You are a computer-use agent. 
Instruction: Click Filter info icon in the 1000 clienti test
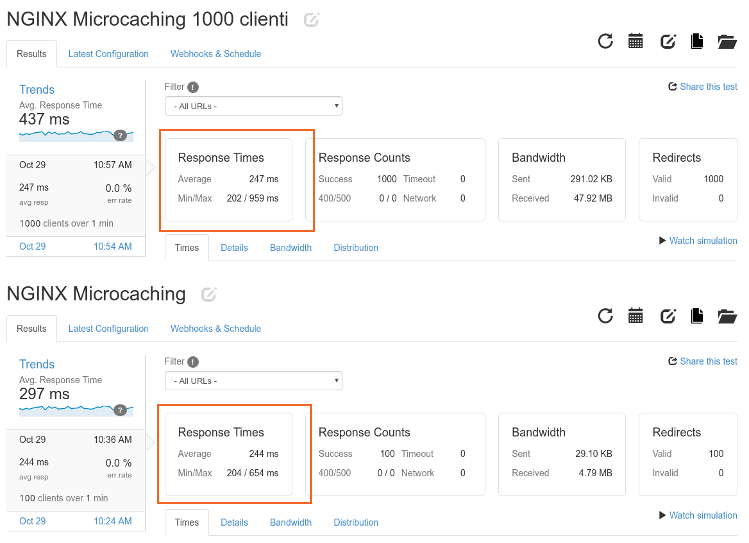pyautogui.click(x=193, y=87)
